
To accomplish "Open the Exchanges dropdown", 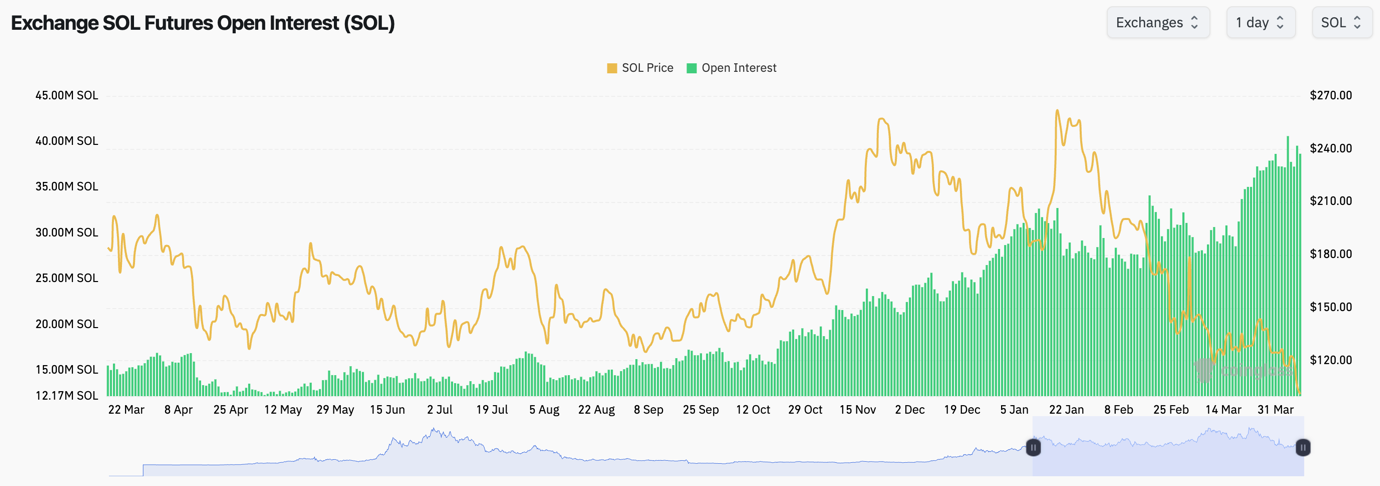I will (1157, 23).
